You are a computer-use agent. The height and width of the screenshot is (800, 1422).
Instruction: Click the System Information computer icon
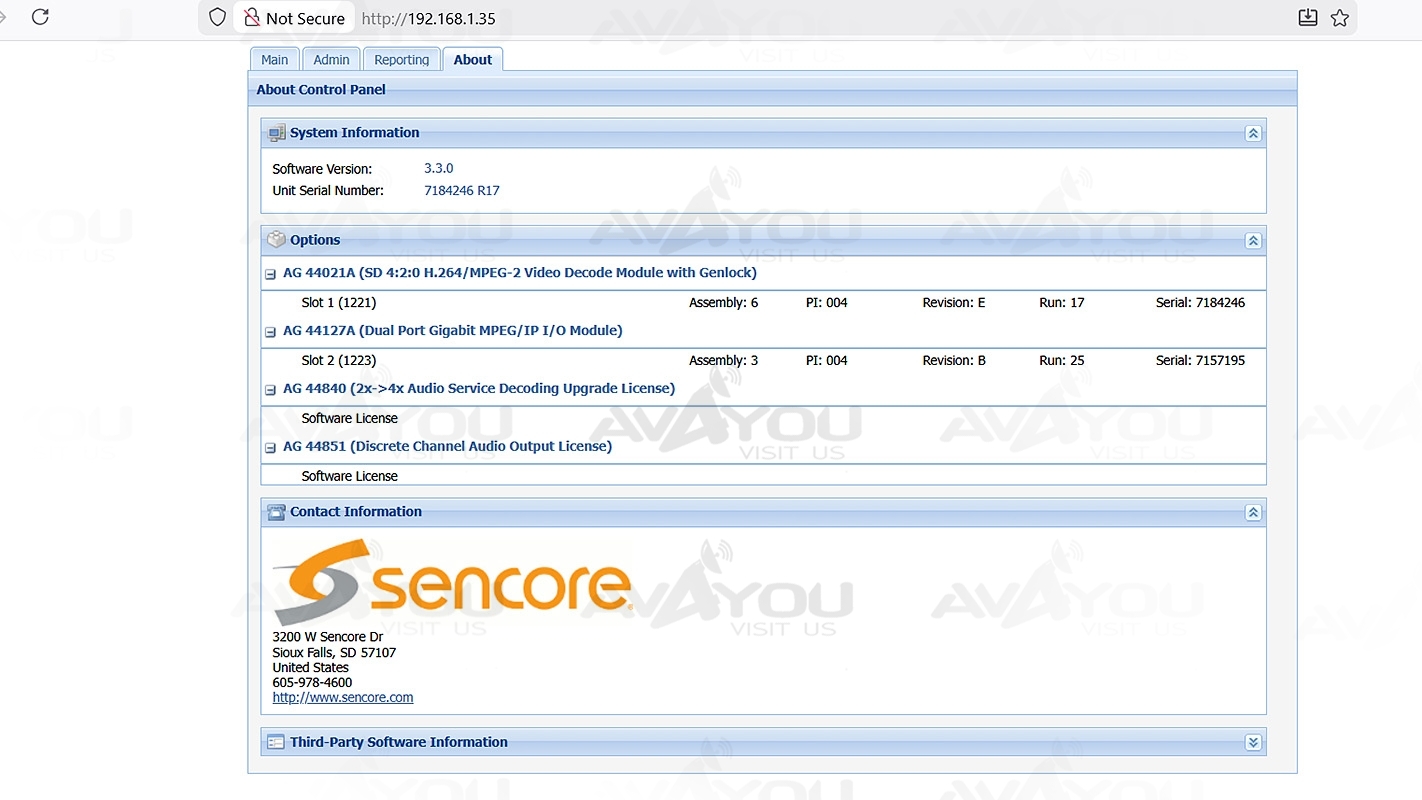point(277,133)
